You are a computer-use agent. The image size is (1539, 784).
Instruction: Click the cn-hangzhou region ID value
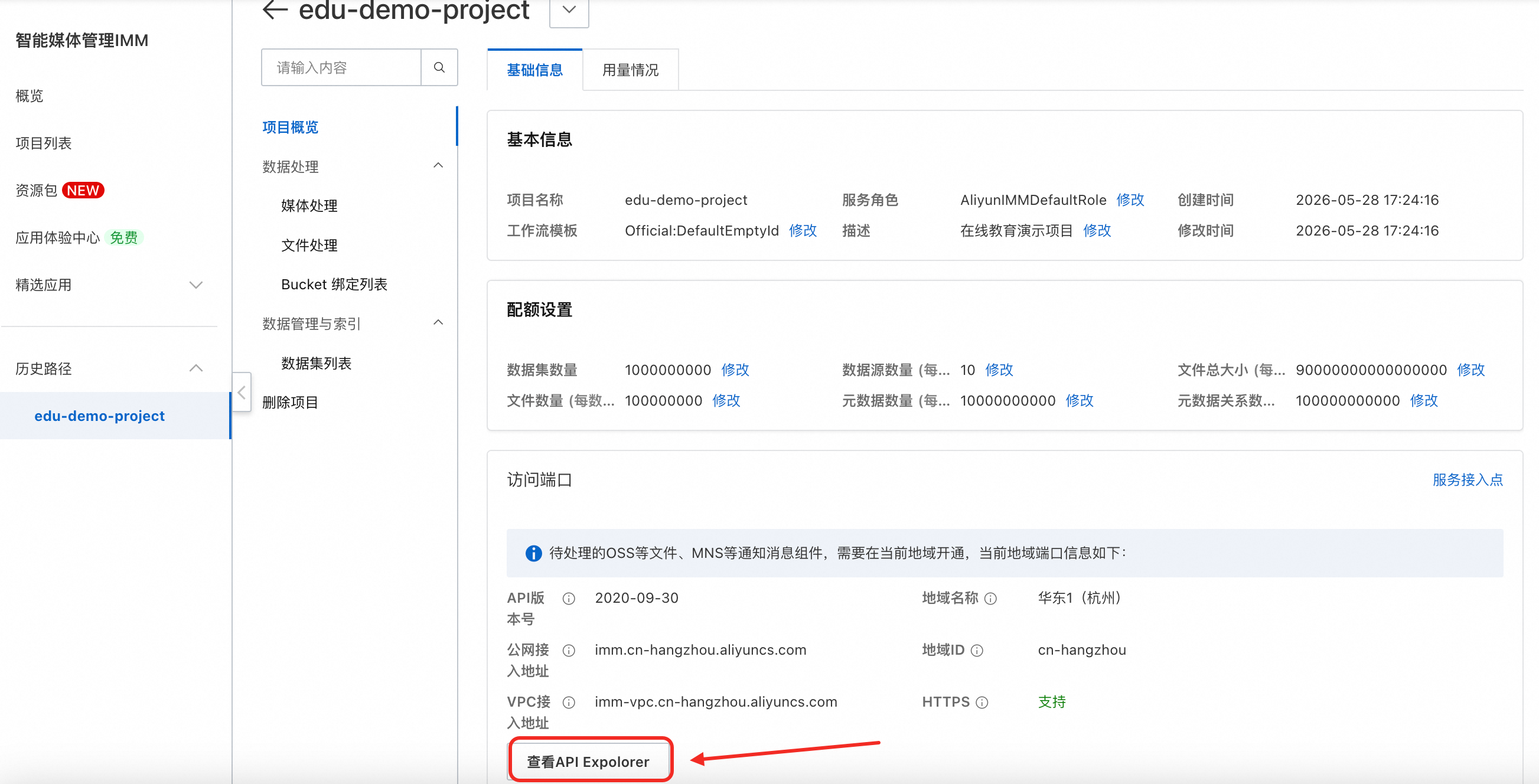[x=1081, y=649]
